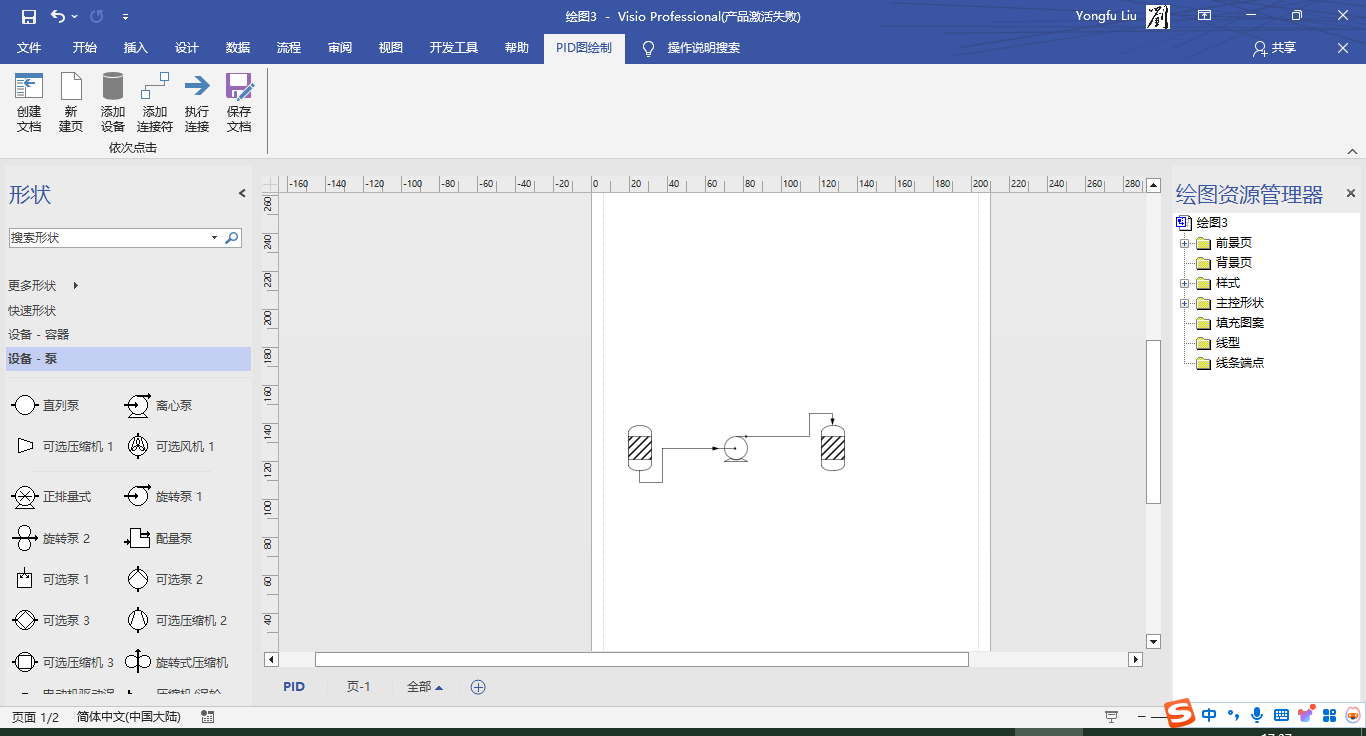Screen dimensions: 1366x736
Task: Click the vertical scrollbar down arrow
Action: click(1153, 642)
